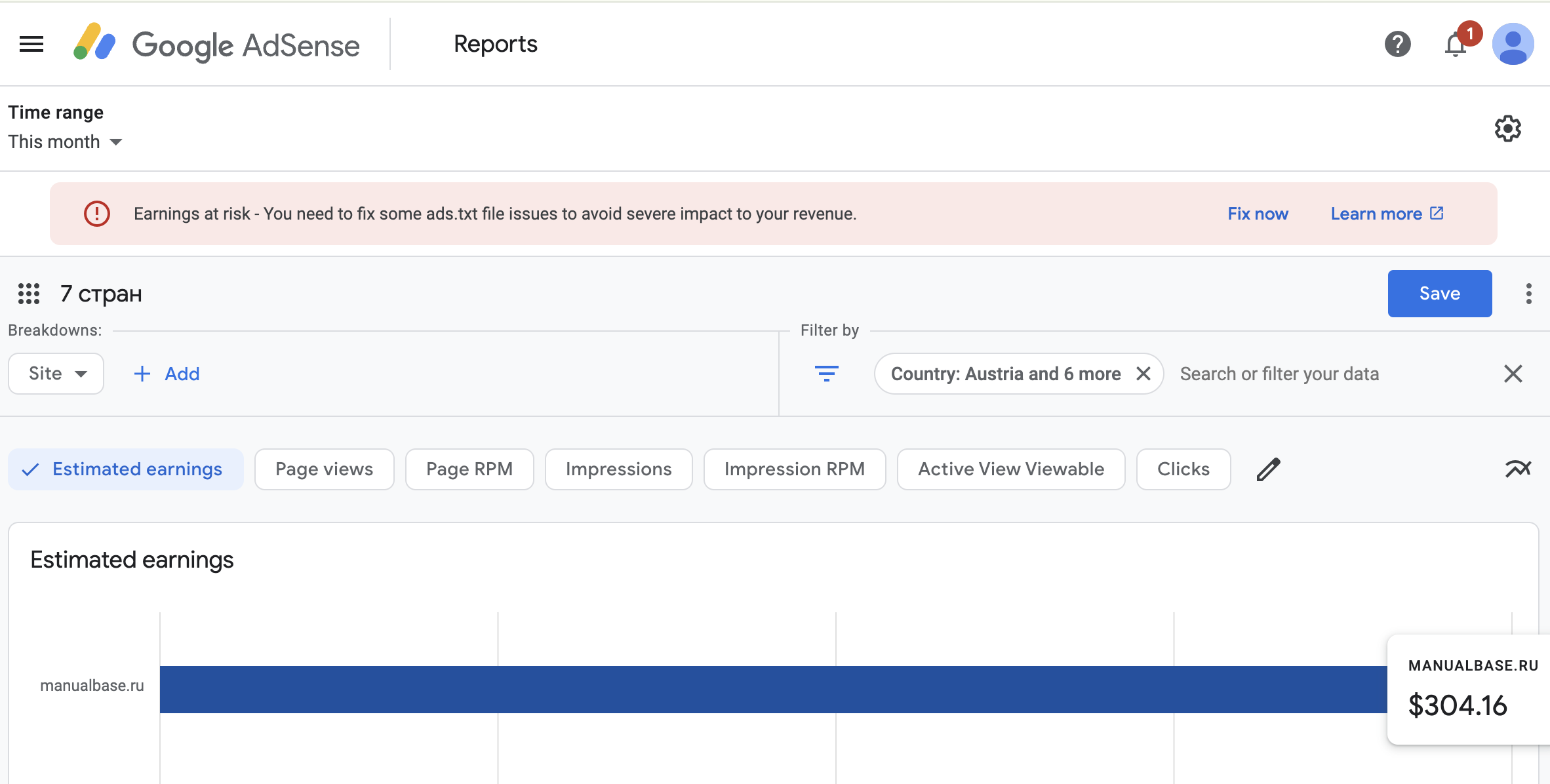Click the report title 7 стран

(101, 294)
